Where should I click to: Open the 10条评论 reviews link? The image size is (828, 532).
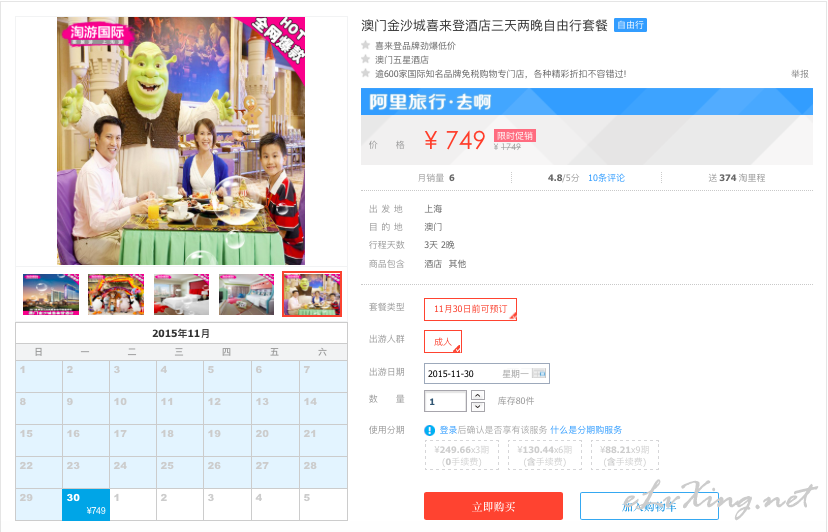click(606, 178)
